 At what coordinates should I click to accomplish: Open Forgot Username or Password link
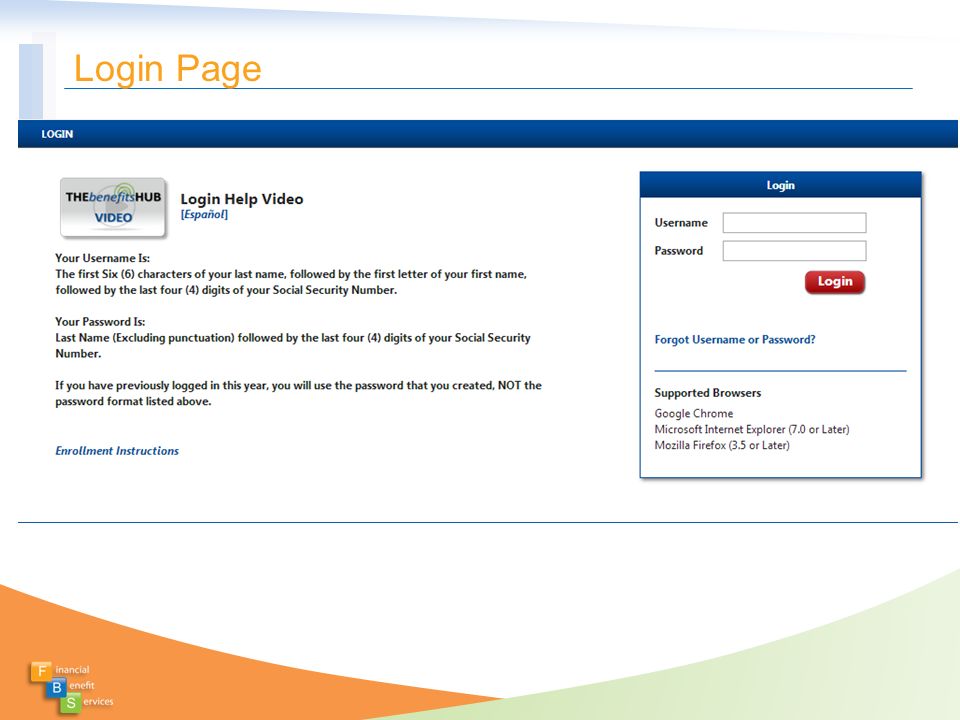pos(735,340)
